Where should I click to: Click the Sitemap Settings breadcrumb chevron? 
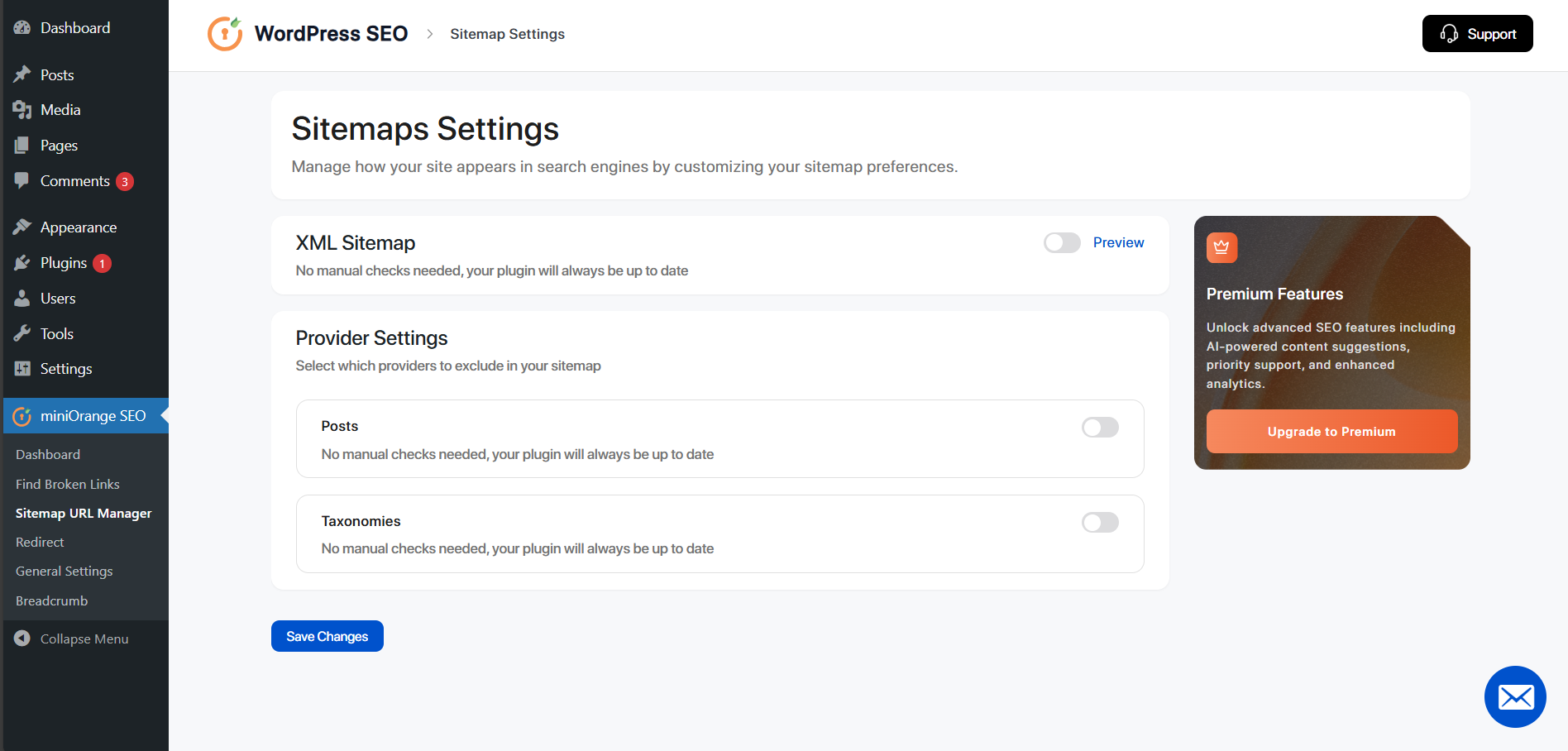pos(429,34)
